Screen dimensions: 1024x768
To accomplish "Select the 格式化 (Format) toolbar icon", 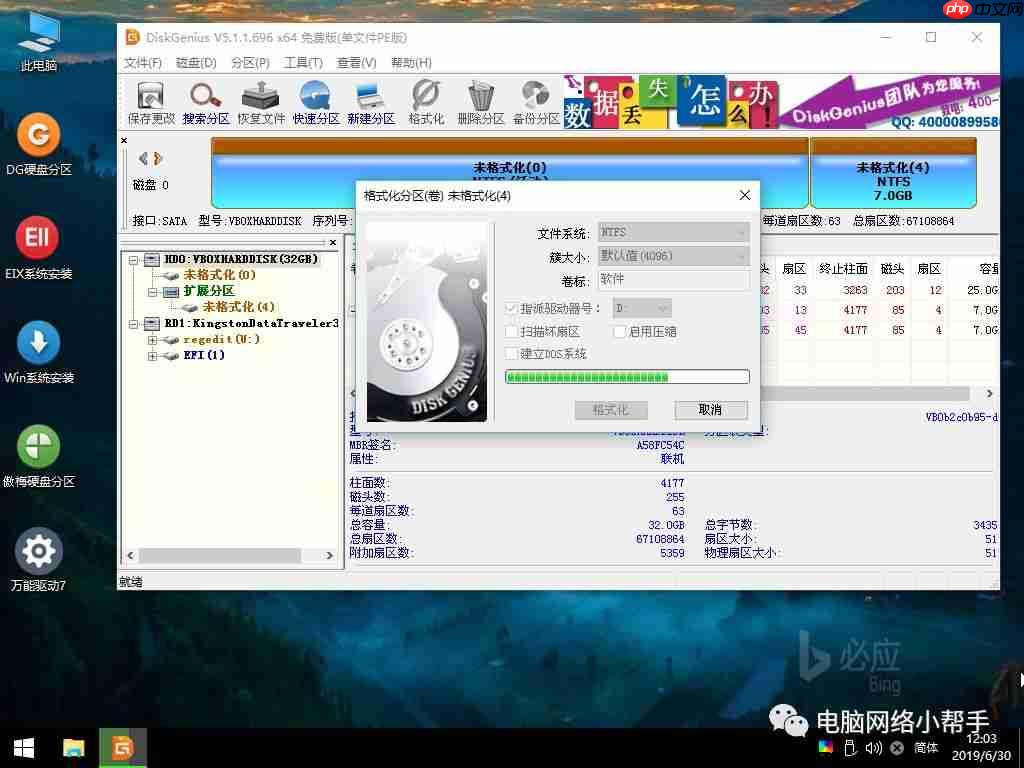I will (x=426, y=100).
